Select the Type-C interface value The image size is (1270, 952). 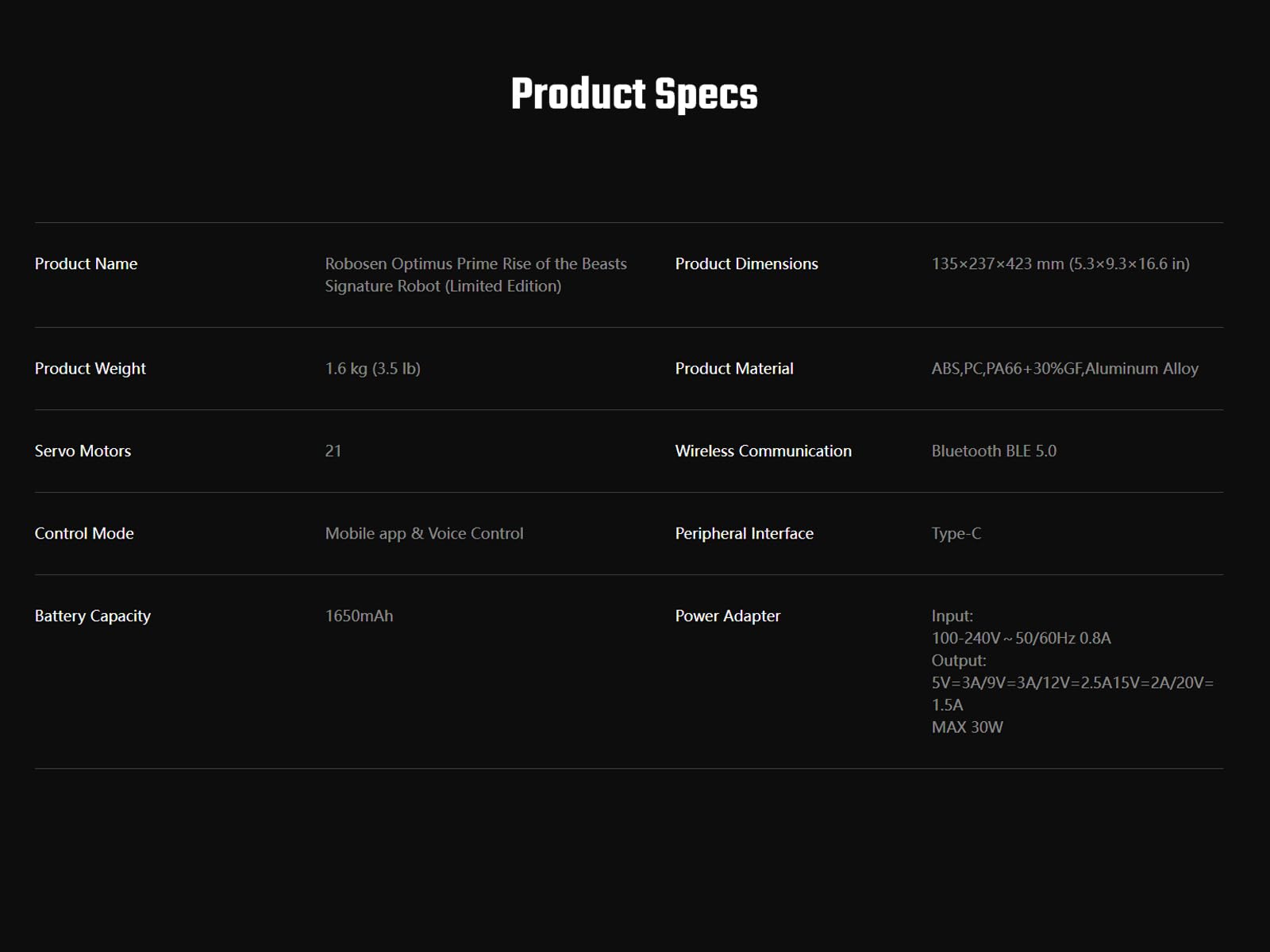[x=956, y=534]
